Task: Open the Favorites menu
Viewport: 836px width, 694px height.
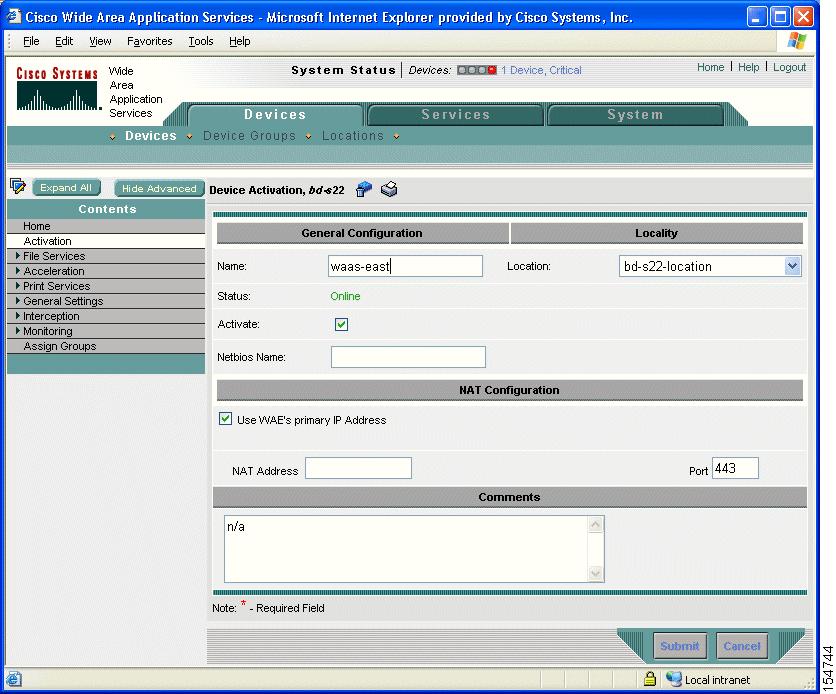Action: tap(149, 41)
